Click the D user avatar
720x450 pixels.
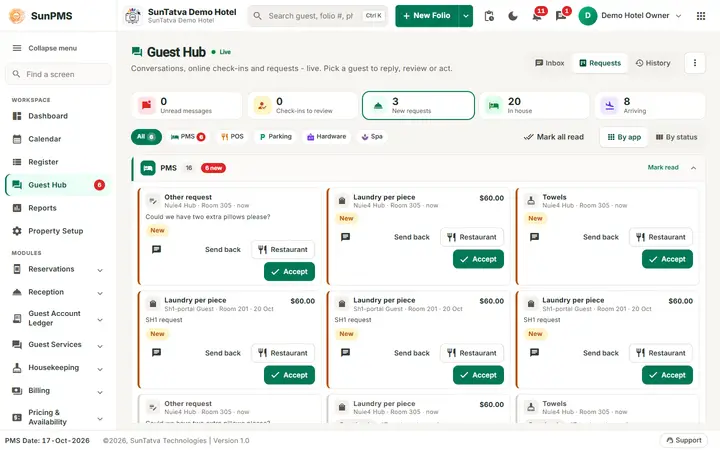tap(587, 16)
